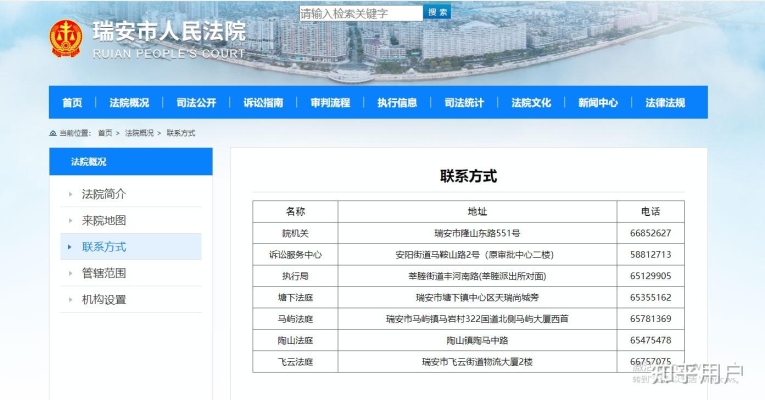Image resolution: width=765 pixels, height=400 pixels.
Task: Click the 诉讼服务中心 table cell
Action: pyautogui.click(x=295, y=255)
